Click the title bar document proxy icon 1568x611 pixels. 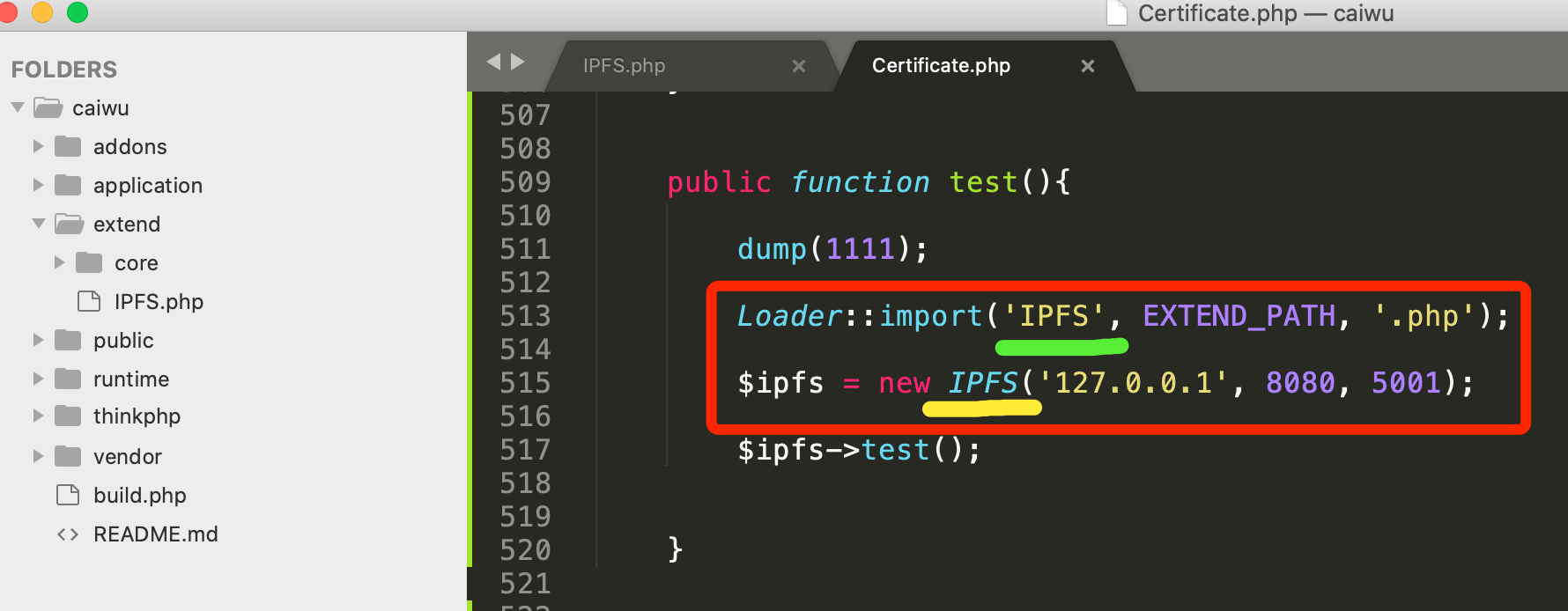pyautogui.click(x=1117, y=12)
